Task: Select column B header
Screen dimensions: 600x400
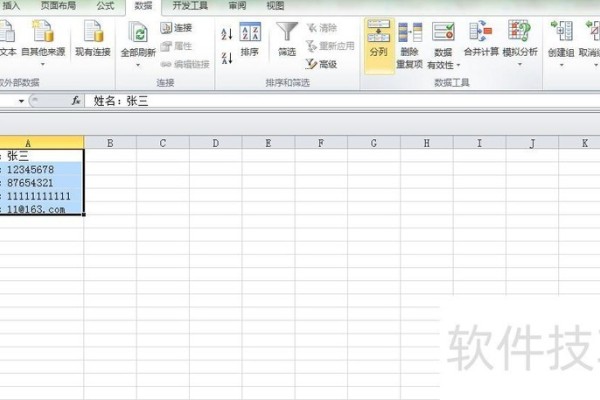Action: point(110,143)
